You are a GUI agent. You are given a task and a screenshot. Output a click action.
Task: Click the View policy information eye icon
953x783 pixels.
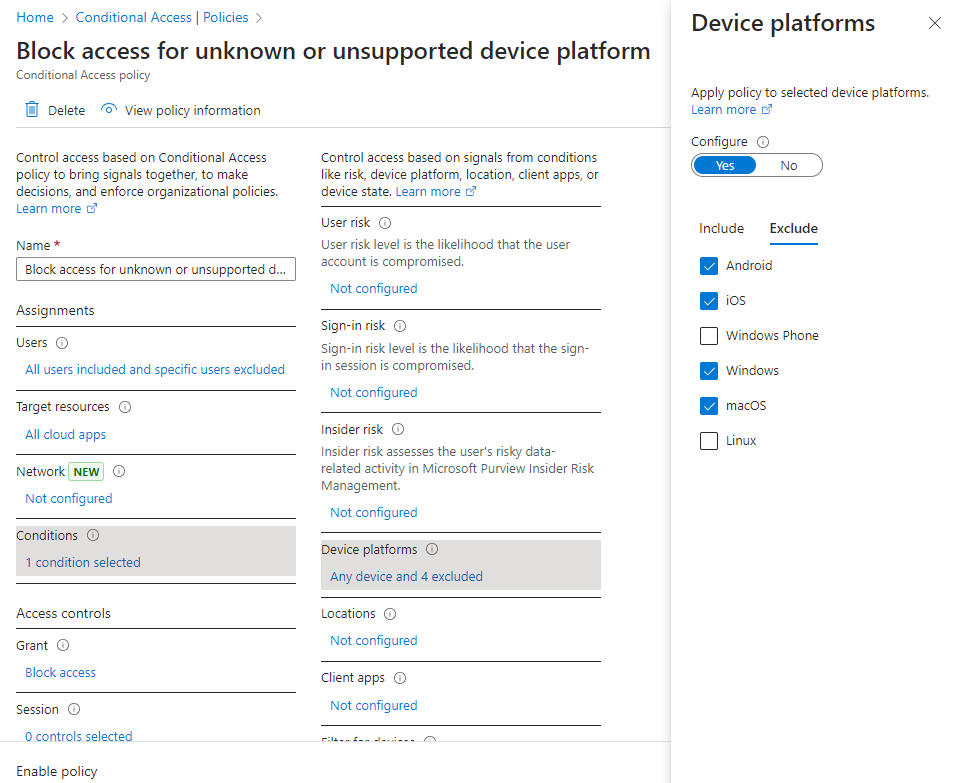pyautogui.click(x=109, y=110)
